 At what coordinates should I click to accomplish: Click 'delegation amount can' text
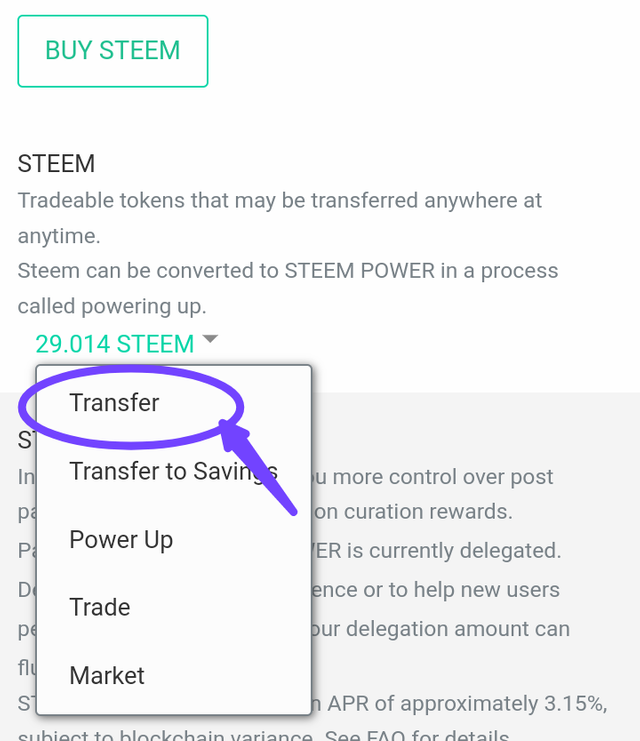click(x=448, y=630)
